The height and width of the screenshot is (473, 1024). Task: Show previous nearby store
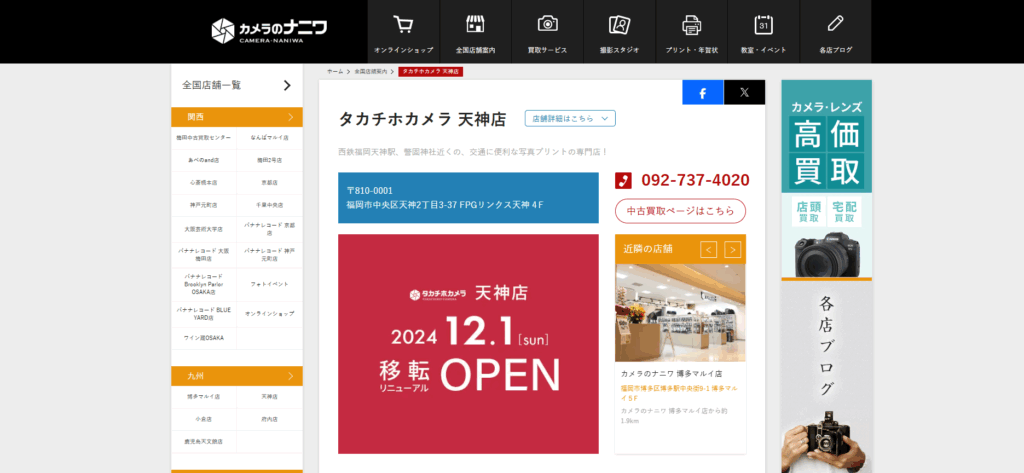pos(709,250)
